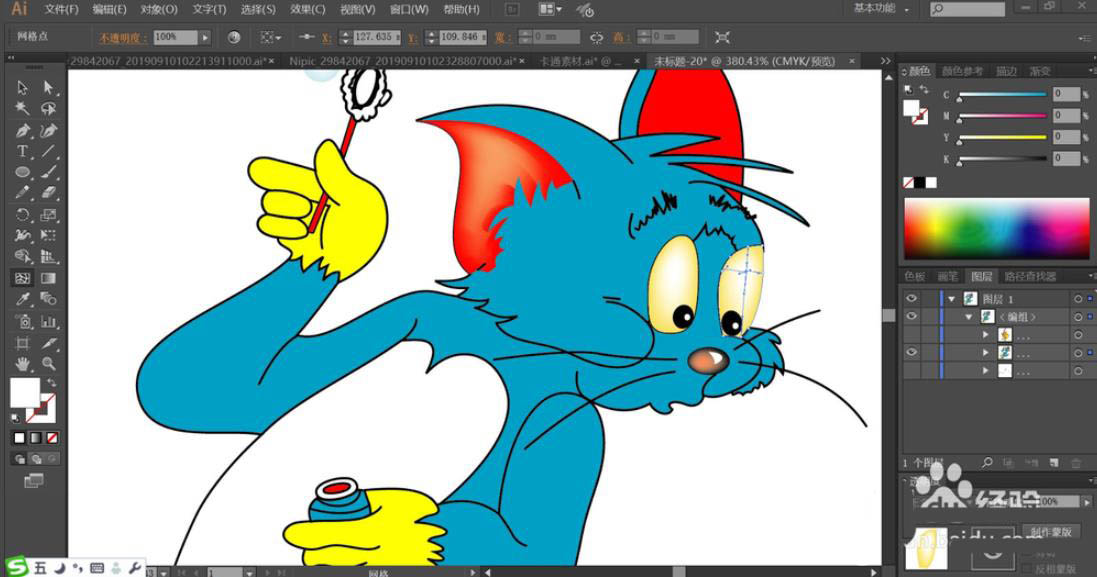Select the Selection (black arrow) tool
This screenshot has width=1097, height=577.
(x=22, y=87)
